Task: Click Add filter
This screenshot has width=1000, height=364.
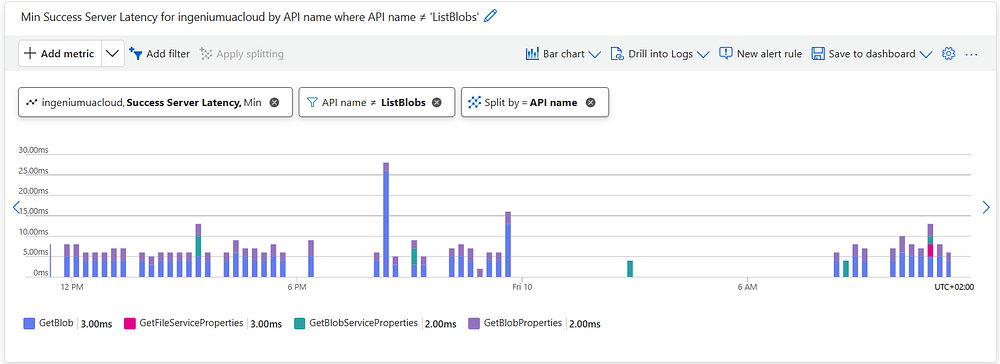Action: point(159,54)
